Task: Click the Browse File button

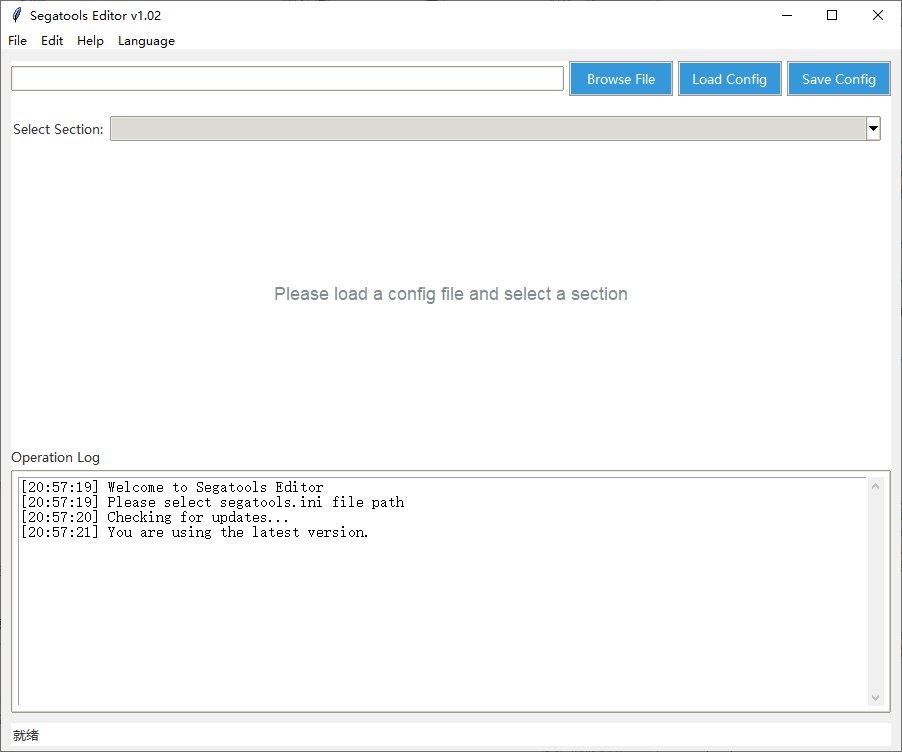Action: [x=621, y=79]
